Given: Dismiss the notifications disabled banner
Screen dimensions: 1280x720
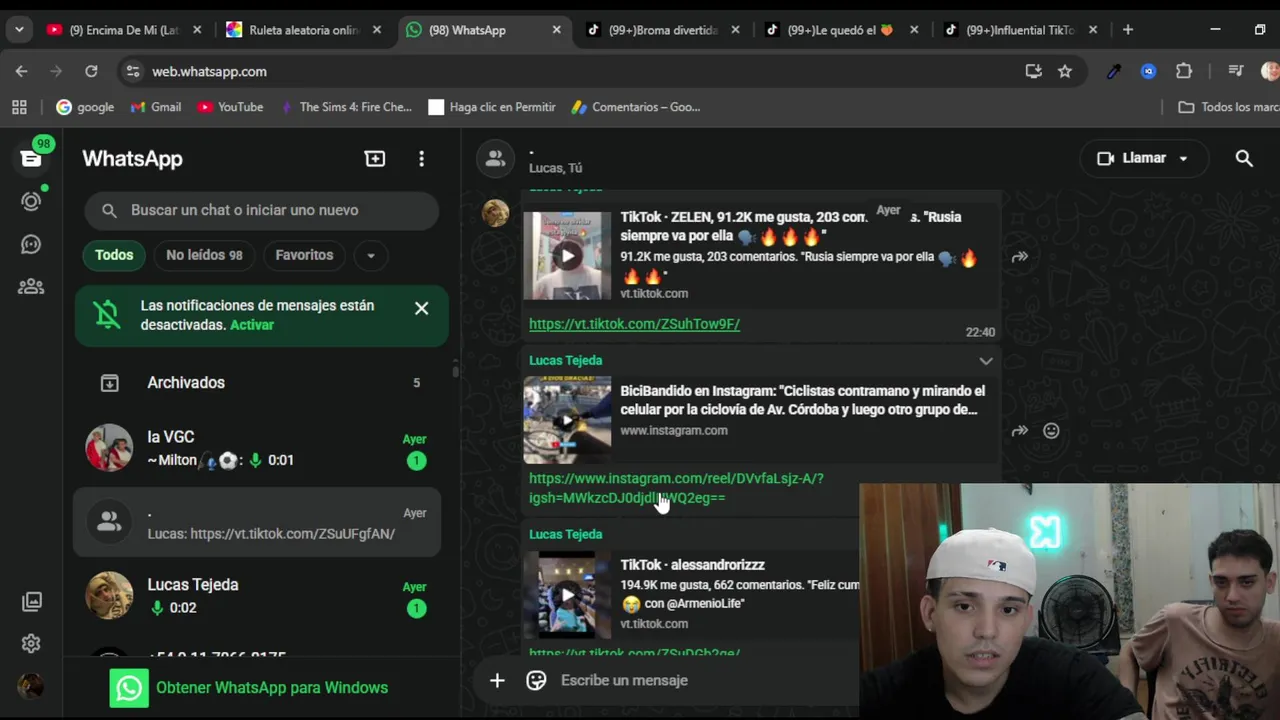Looking at the screenshot, I should 422,308.
